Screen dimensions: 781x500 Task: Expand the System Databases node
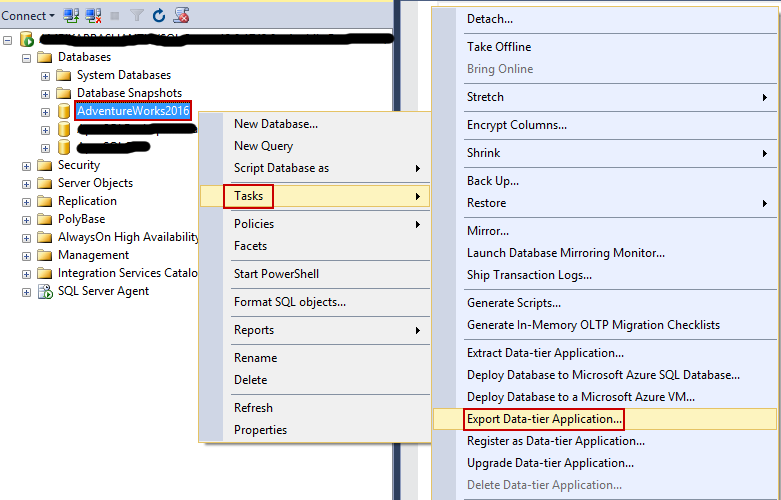[45, 75]
